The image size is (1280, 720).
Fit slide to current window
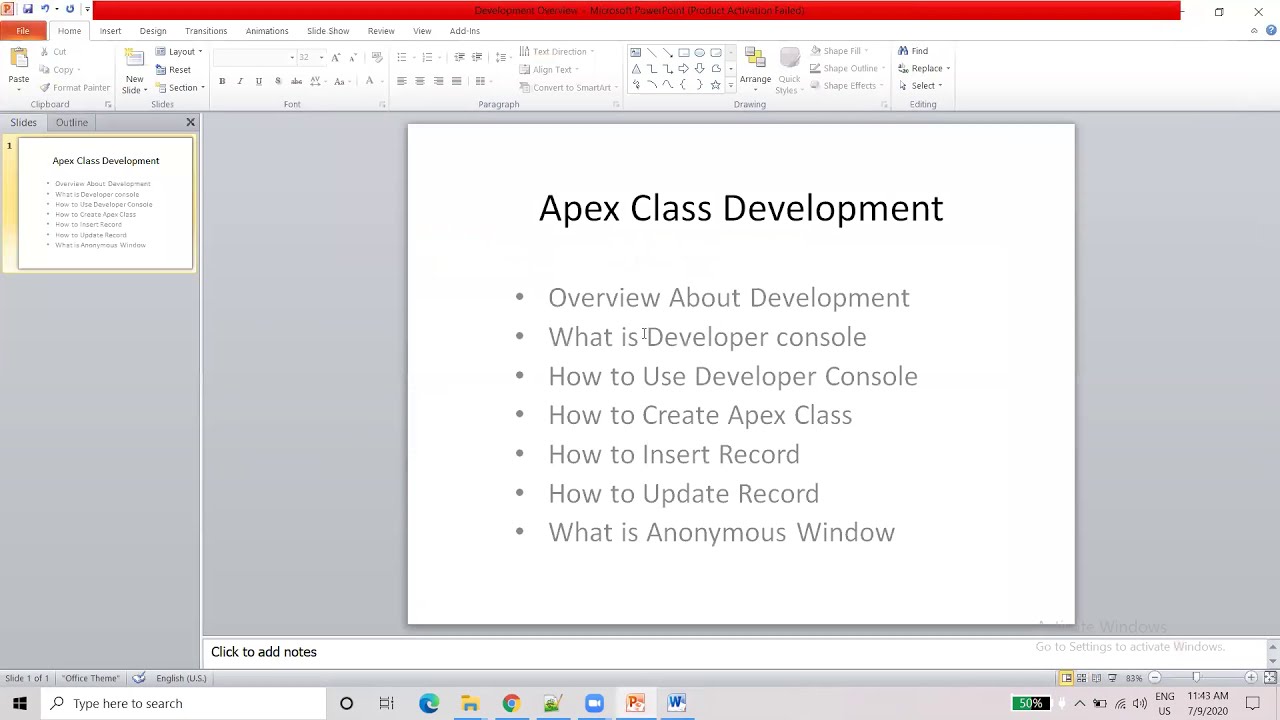point(1270,678)
